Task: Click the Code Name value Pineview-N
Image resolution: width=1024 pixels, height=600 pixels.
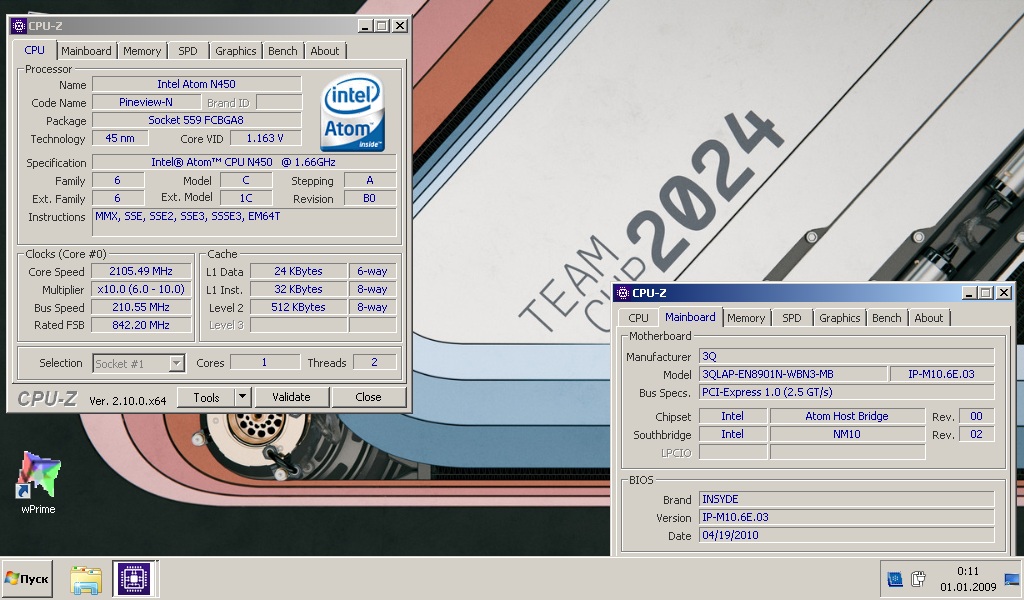Action: point(146,102)
